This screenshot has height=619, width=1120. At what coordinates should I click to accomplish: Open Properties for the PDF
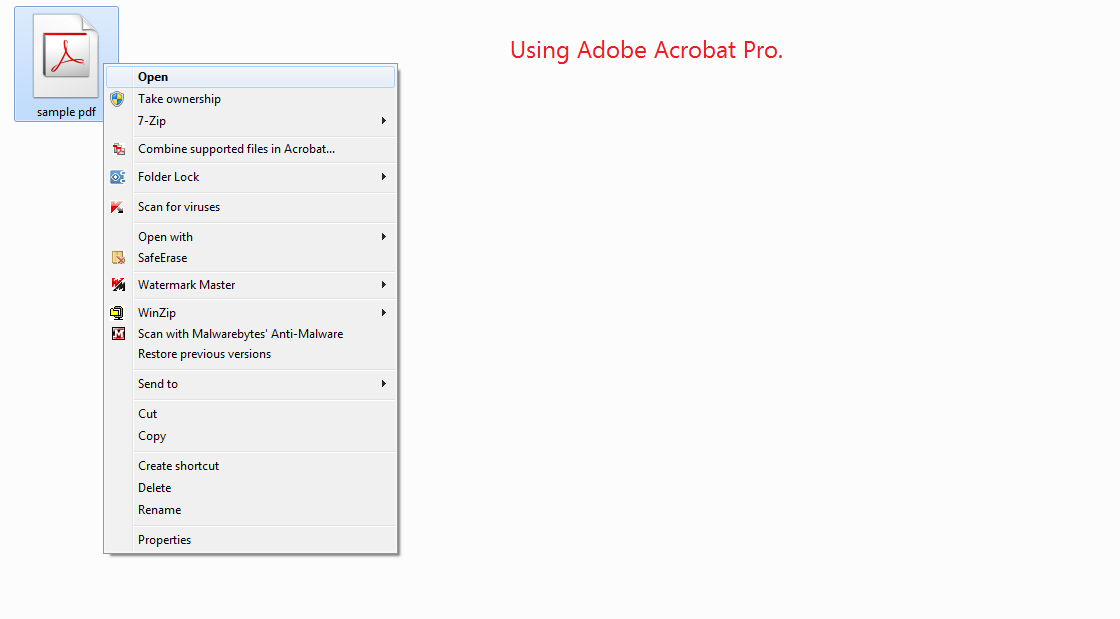click(x=164, y=539)
